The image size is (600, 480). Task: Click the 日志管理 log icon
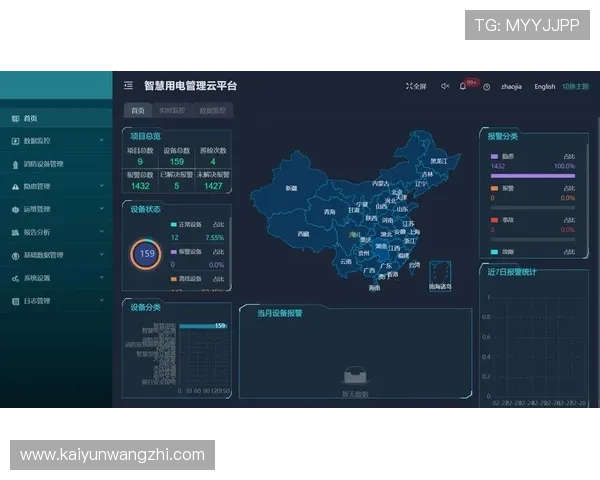pyautogui.click(x=15, y=302)
